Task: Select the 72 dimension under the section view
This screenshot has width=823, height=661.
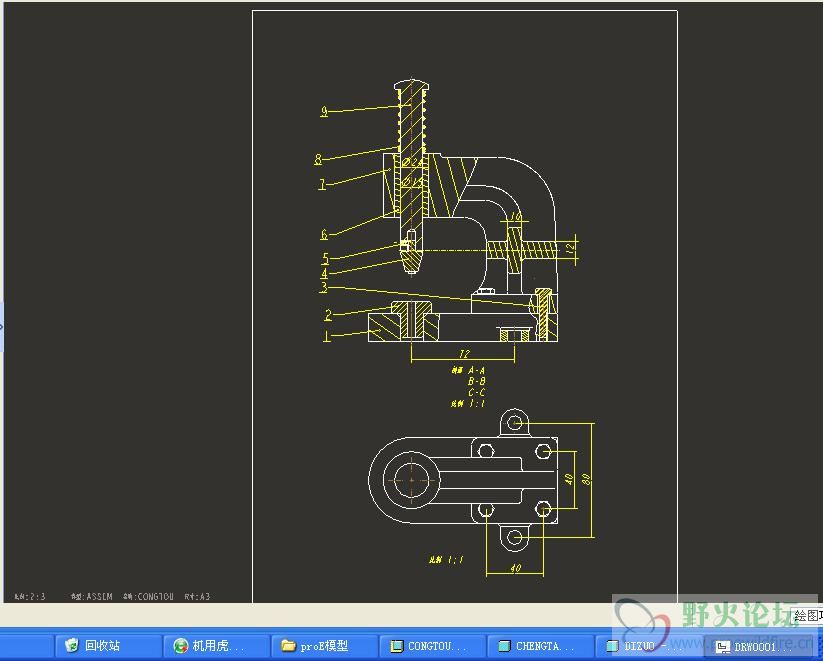Action: click(464, 354)
